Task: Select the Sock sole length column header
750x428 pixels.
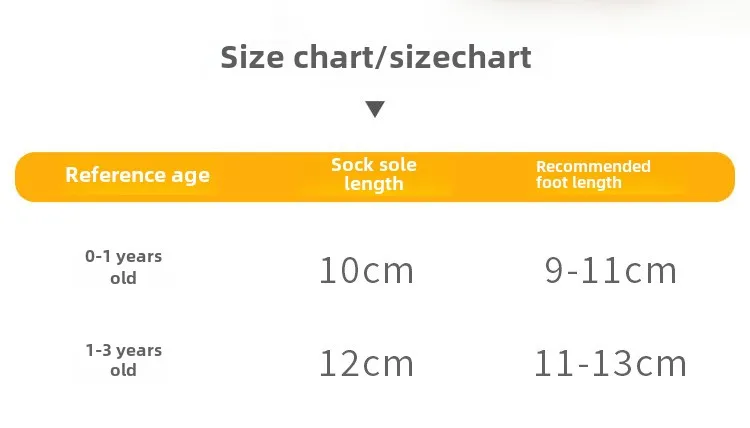Action: point(374,174)
